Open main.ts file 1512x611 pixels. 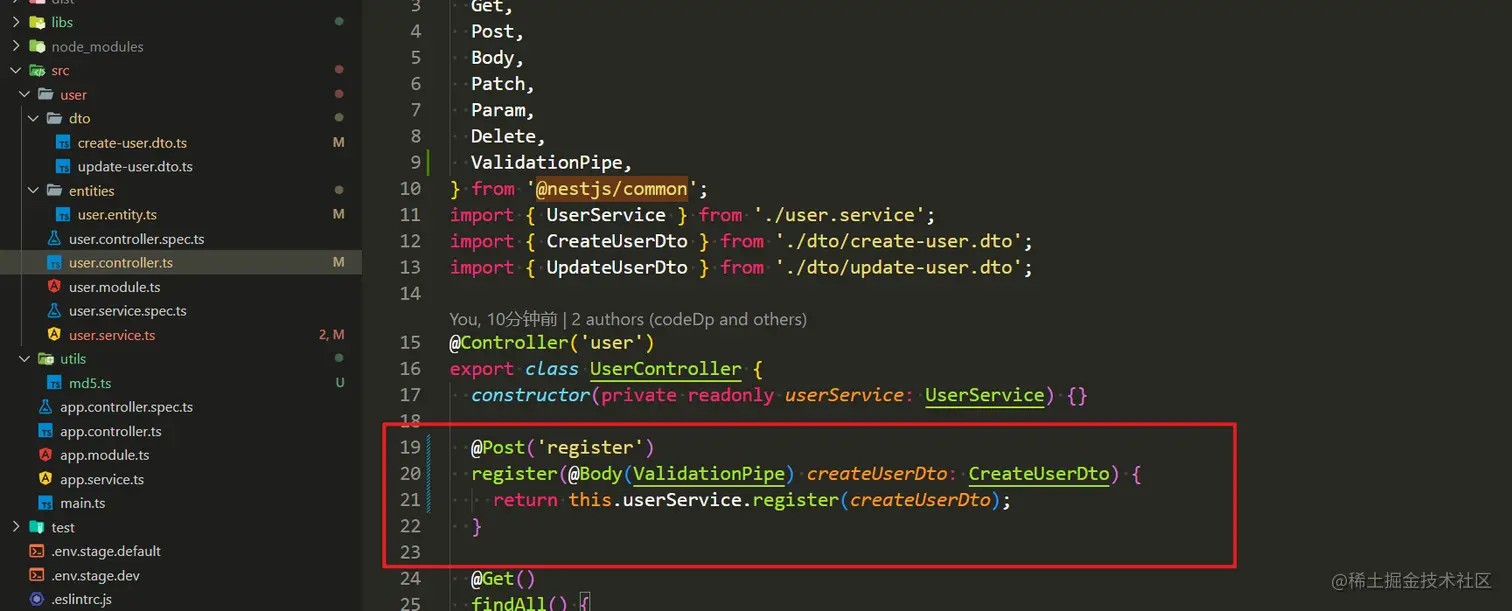coord(83,503)
